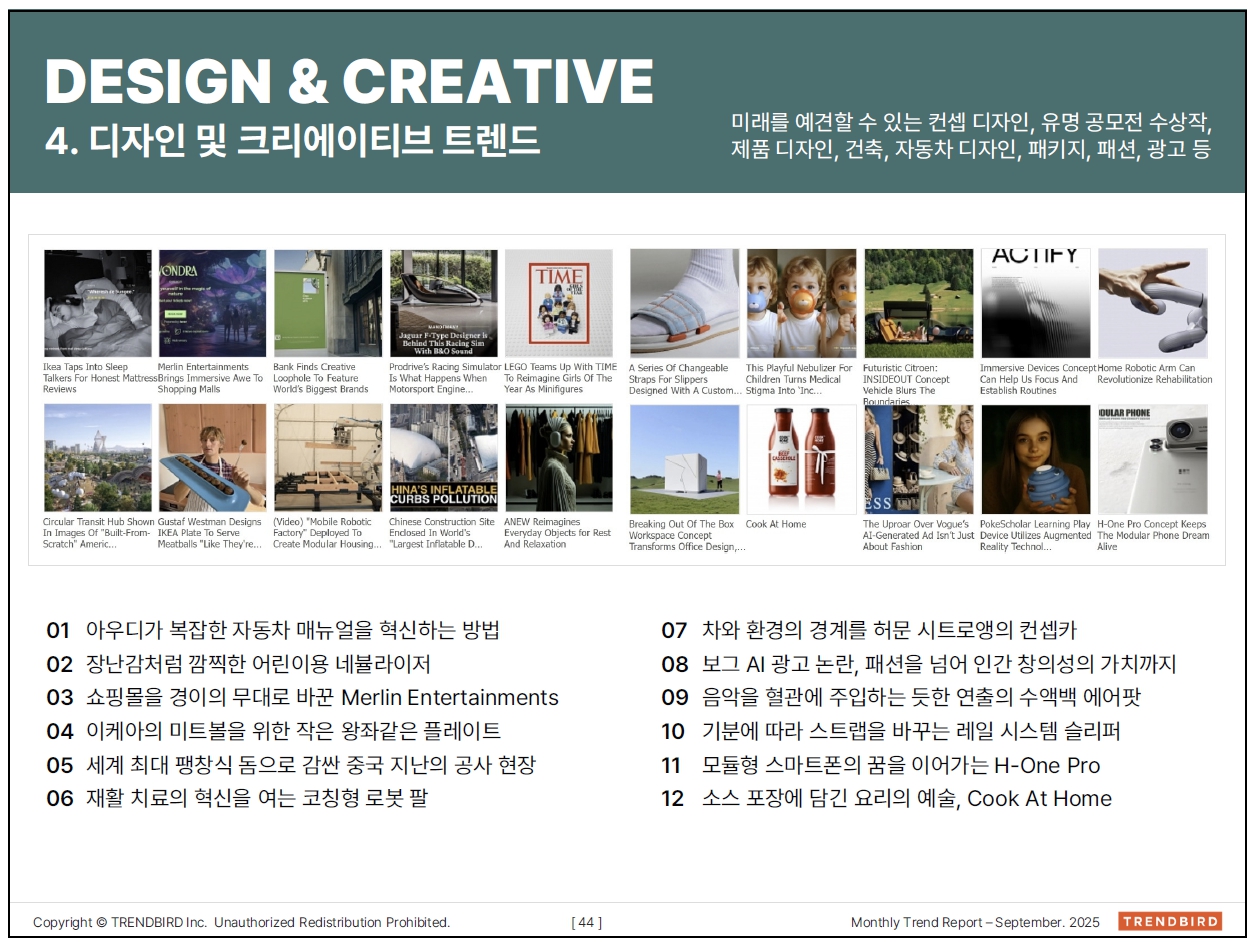Click list item 07 about 시트로앵의 컨셉카

869,630
